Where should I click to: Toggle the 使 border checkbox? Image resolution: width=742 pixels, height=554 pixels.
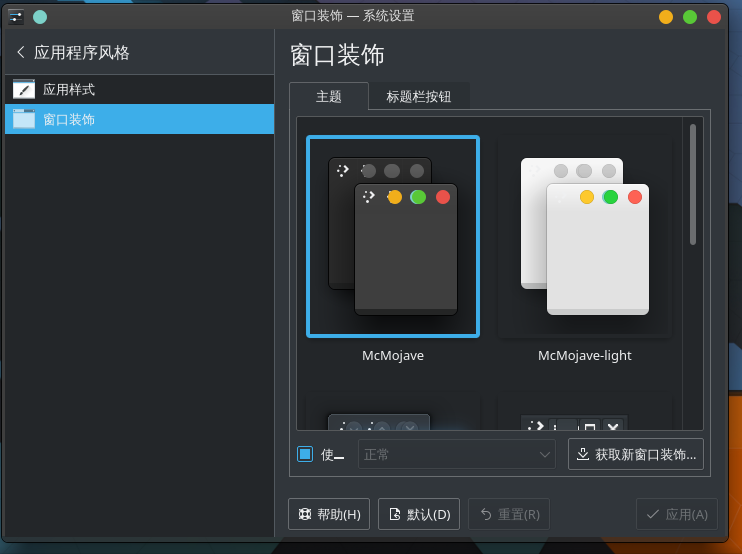click(305, 454)
